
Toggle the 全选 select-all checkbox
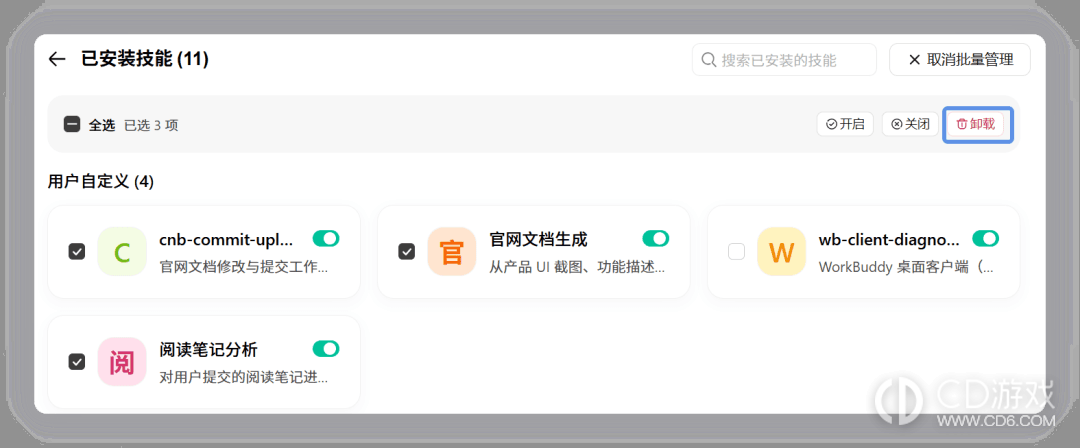coord(72,125)
